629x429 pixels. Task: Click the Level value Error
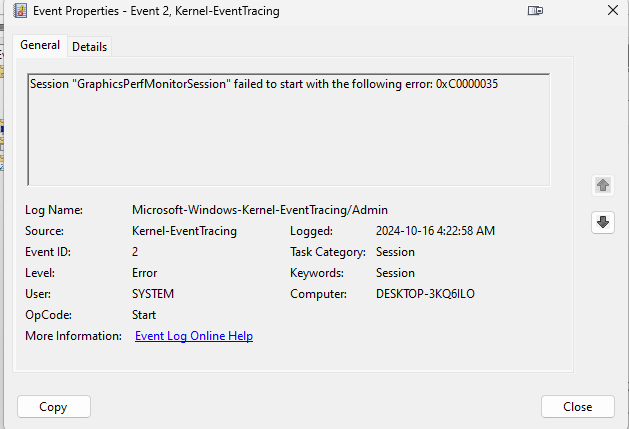click(144, 273)
